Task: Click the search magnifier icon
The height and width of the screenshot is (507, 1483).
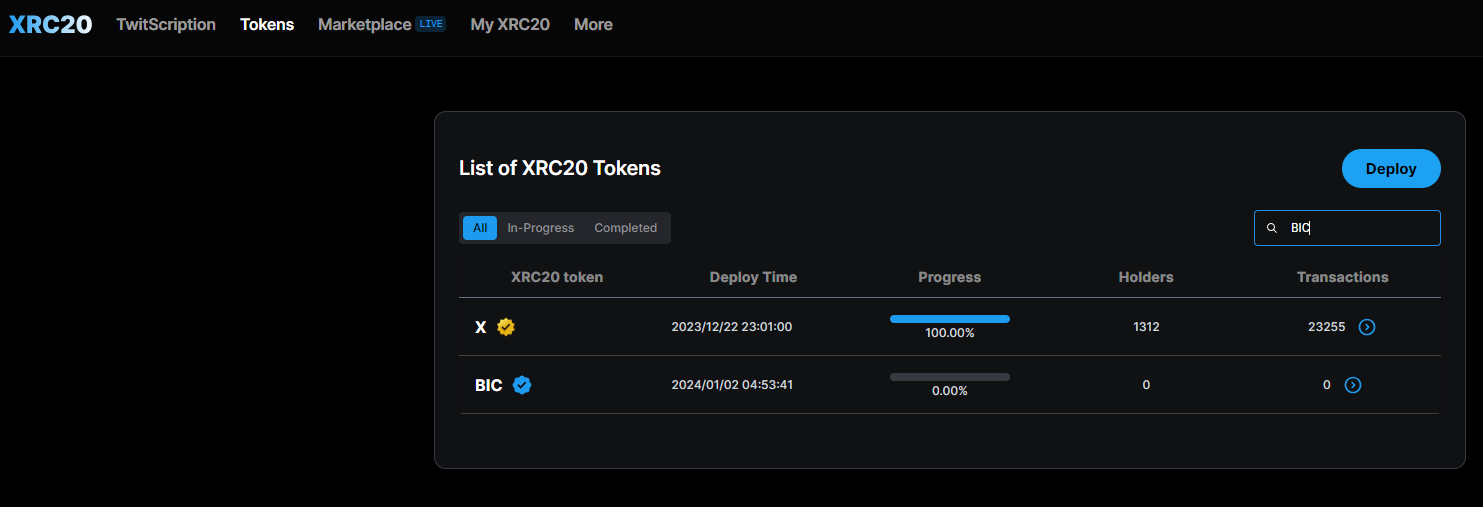Action: [1272, 228]
